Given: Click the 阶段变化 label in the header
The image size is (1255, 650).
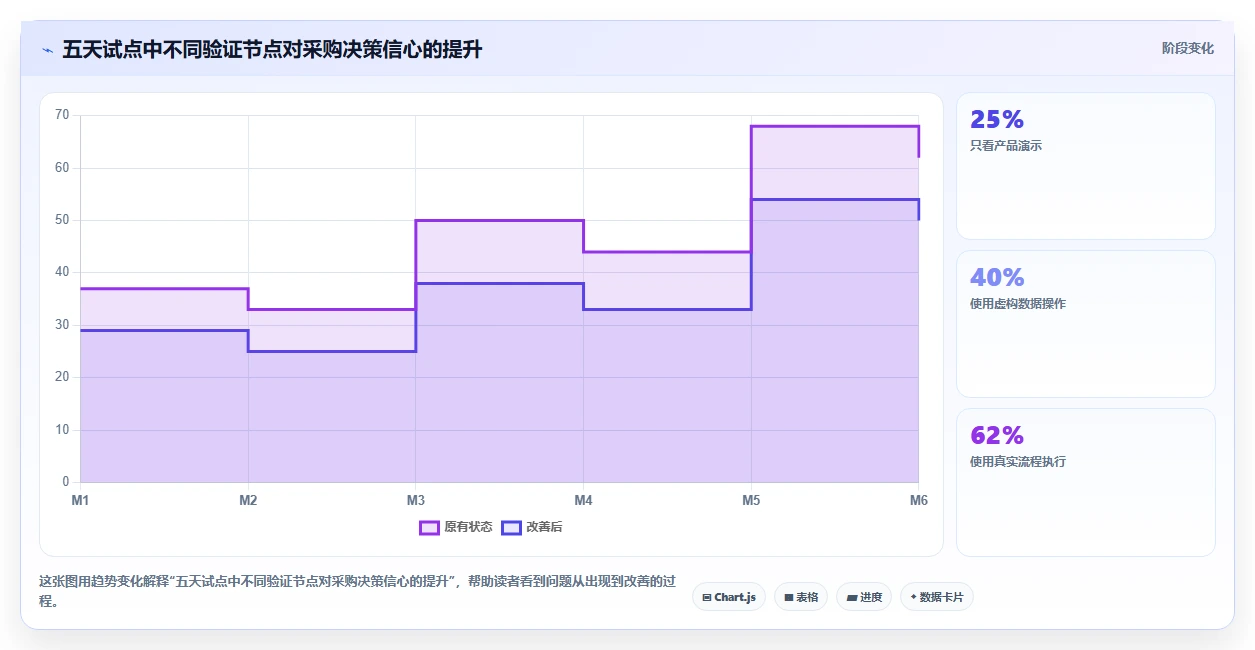Looking at the screenshot, I should 1188,48.
